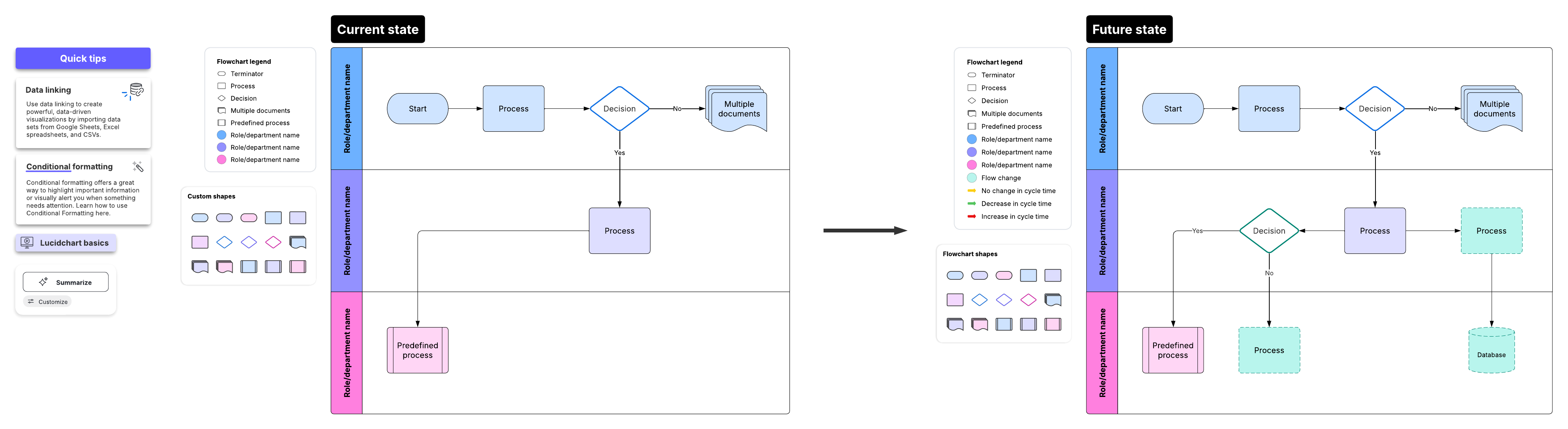Click the Lucidchart basics monitor icon

(x=28, y=242)
